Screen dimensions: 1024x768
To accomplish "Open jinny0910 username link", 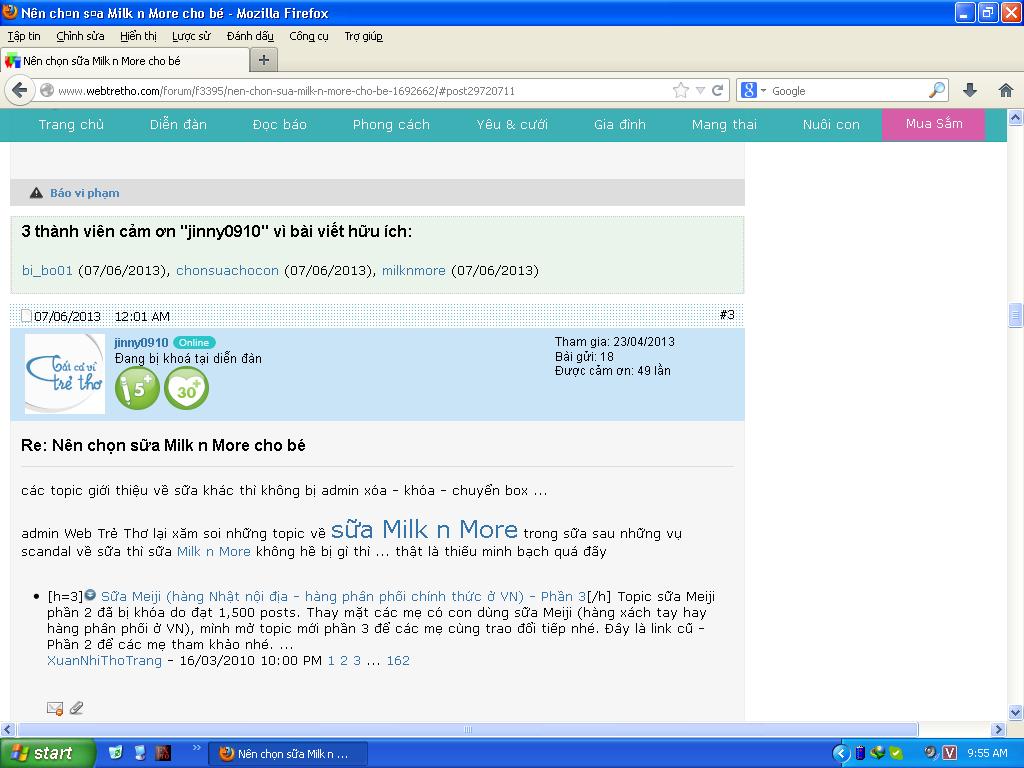I will (141, 342).
